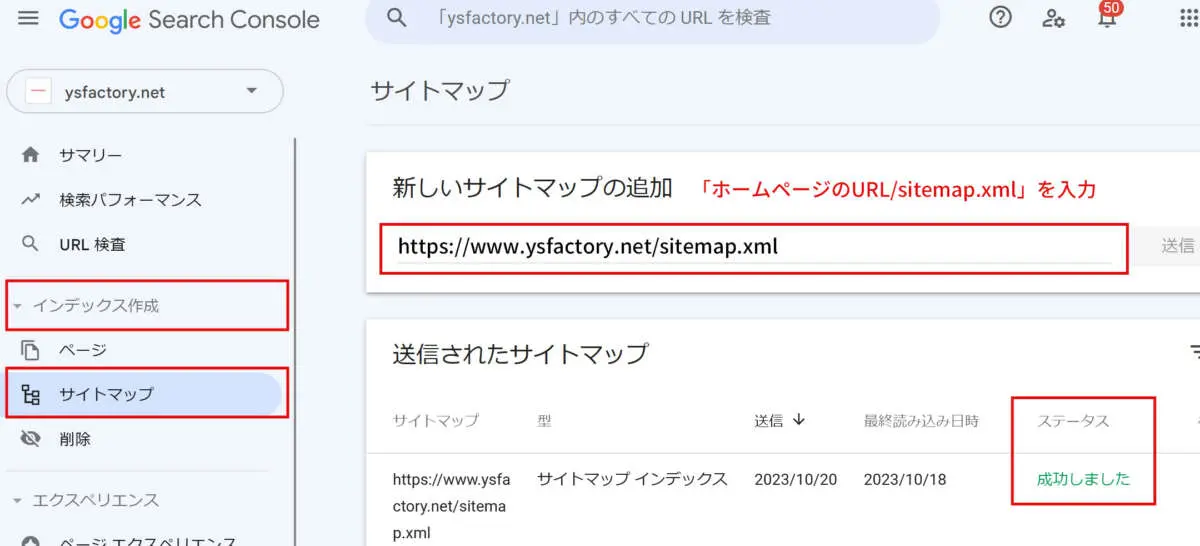The width and height of the screenshot is (1200, 546).
Task: Focus the URL inspection search field
Action: pyautogui.click(x=652, y=19)
